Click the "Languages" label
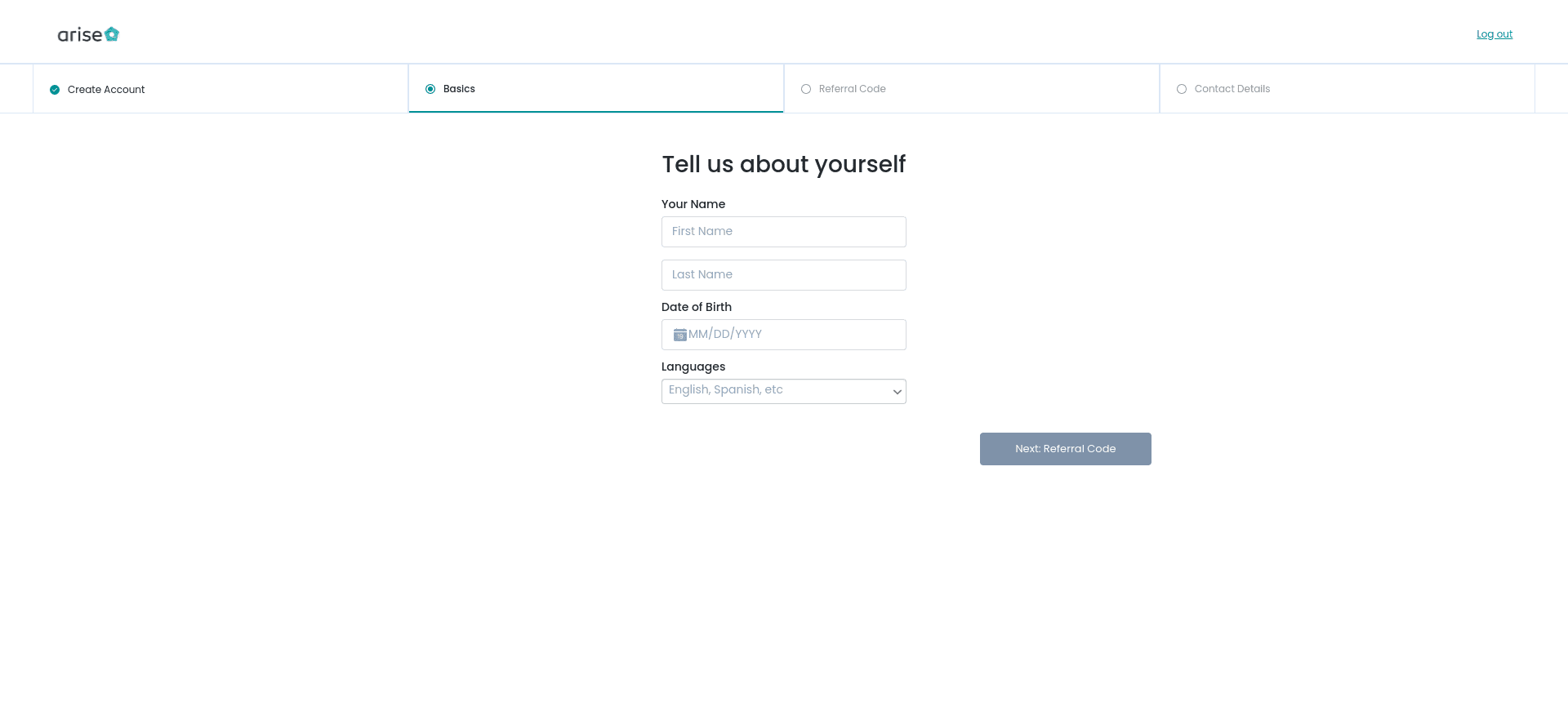This screenshot has width=1568, height=711. (x=693, y=367)
